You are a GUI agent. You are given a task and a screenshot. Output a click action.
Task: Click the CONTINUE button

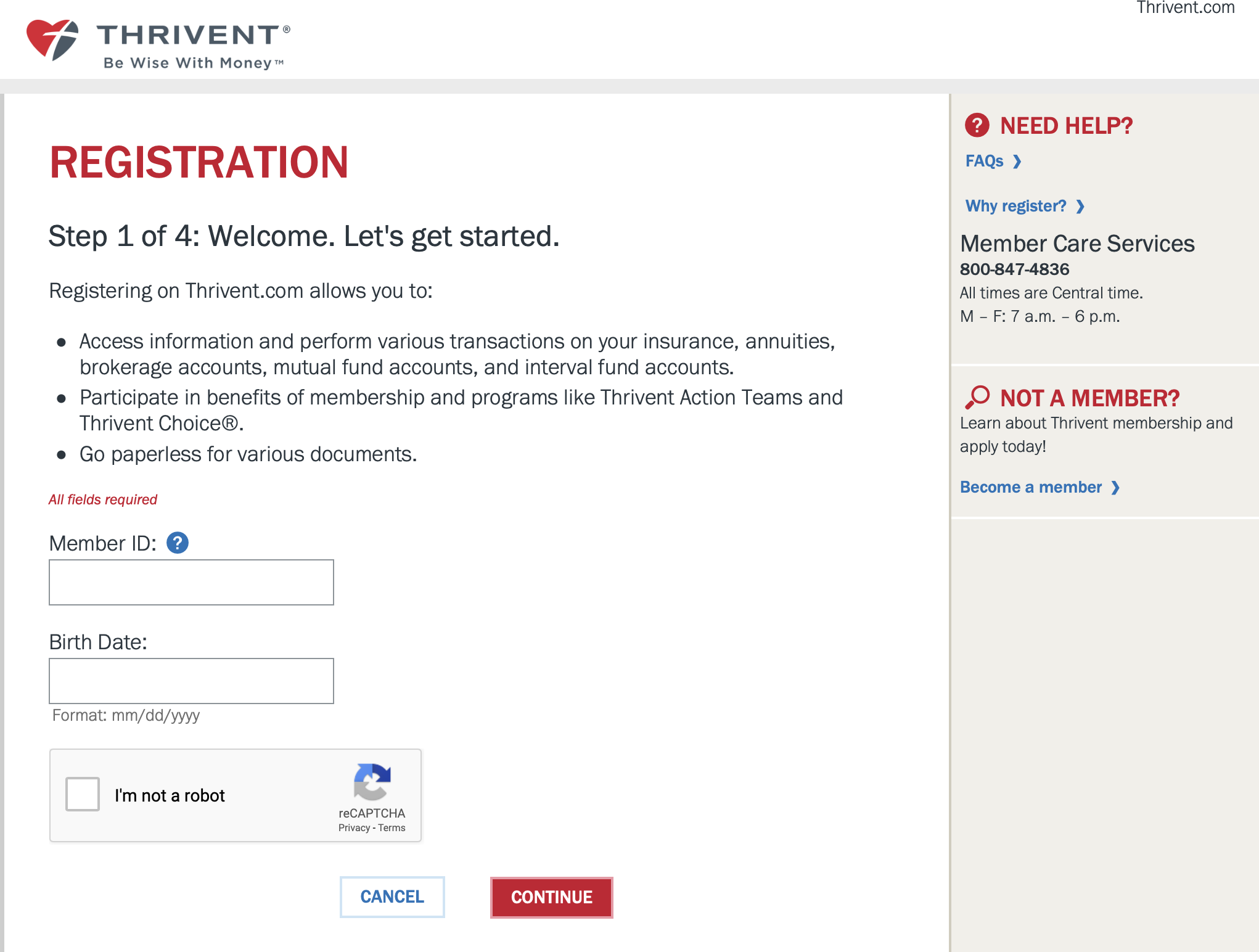(x=551, y=898)
